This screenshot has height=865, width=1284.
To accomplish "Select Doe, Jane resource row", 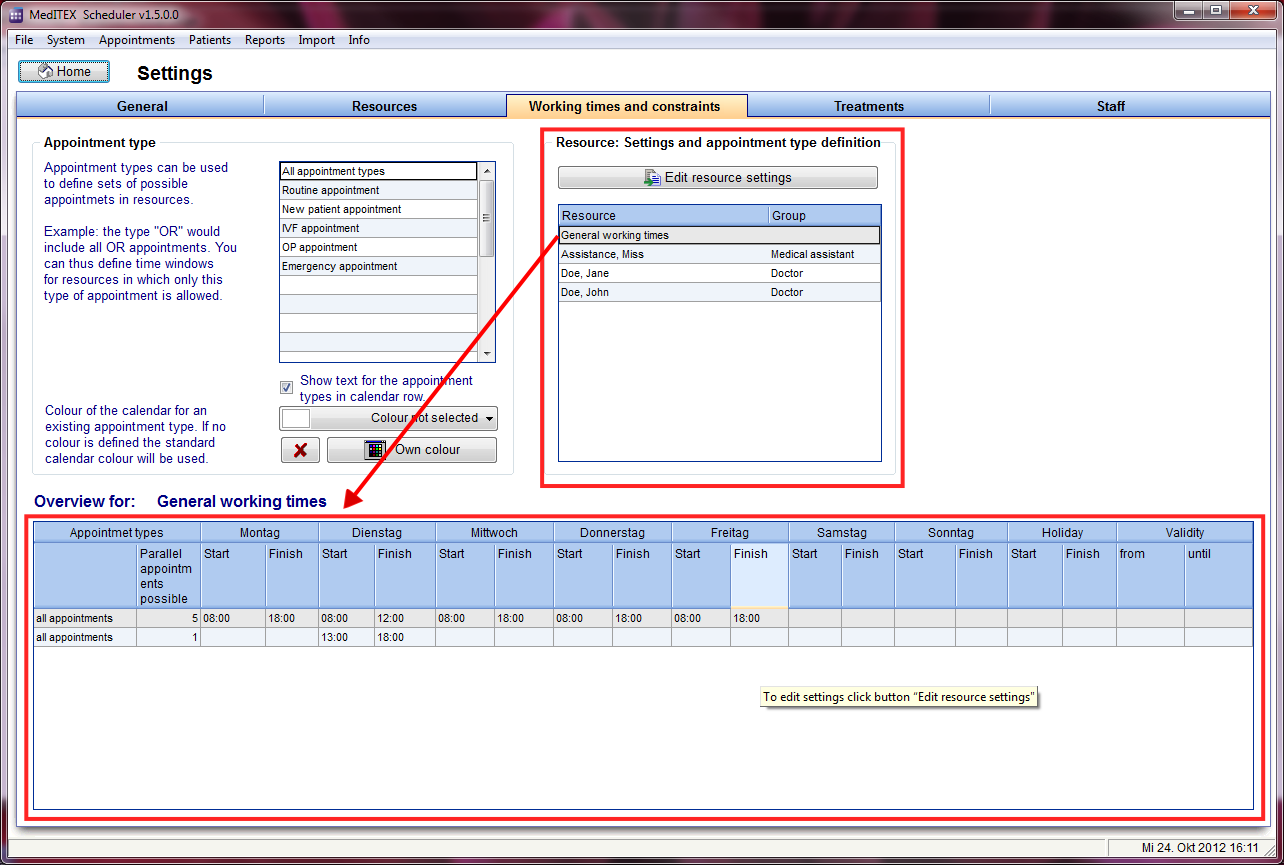I will pos(720,273).
